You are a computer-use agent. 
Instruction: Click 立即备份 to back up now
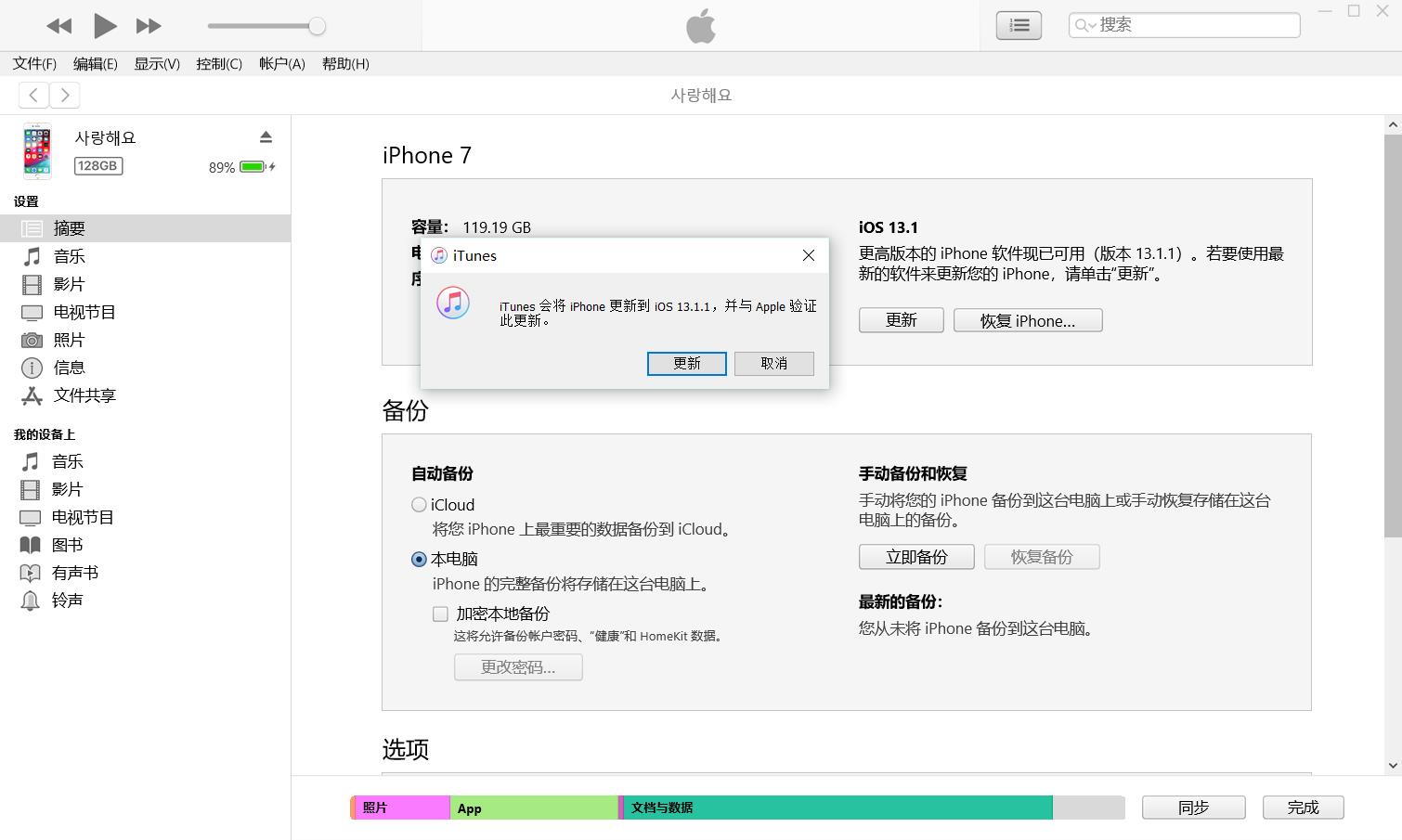point(915,557)
